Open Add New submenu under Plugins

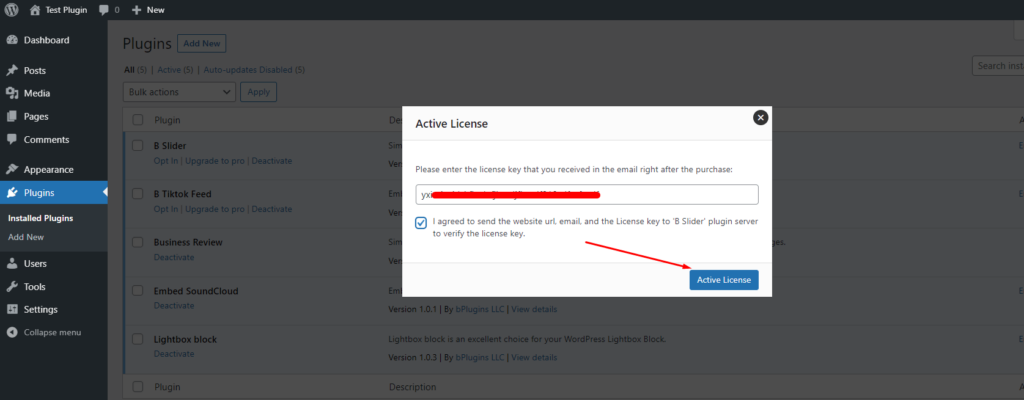pyautogui.click(x=26, y=237)
